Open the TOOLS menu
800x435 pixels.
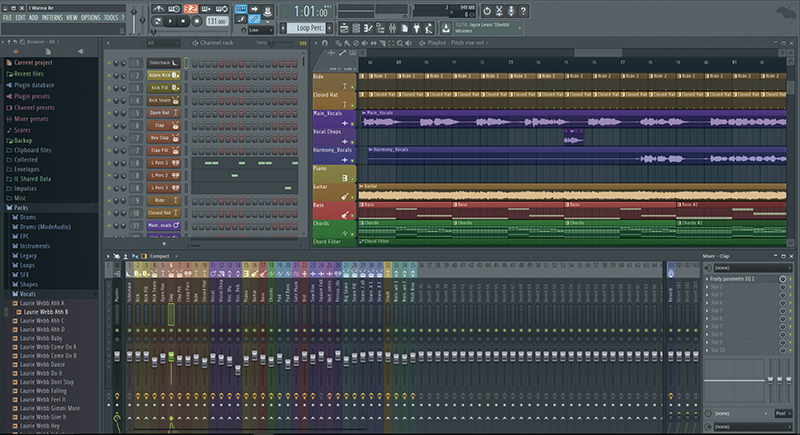point(111,18)
